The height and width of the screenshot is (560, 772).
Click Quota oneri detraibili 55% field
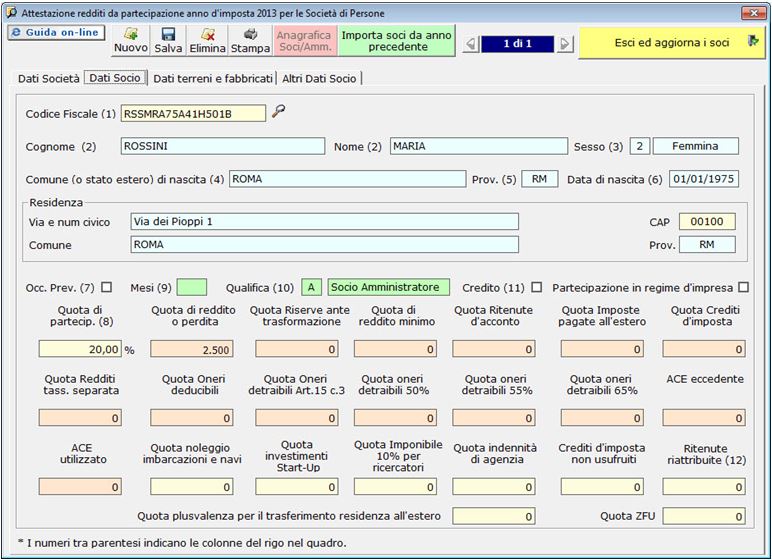pos(494,418)
